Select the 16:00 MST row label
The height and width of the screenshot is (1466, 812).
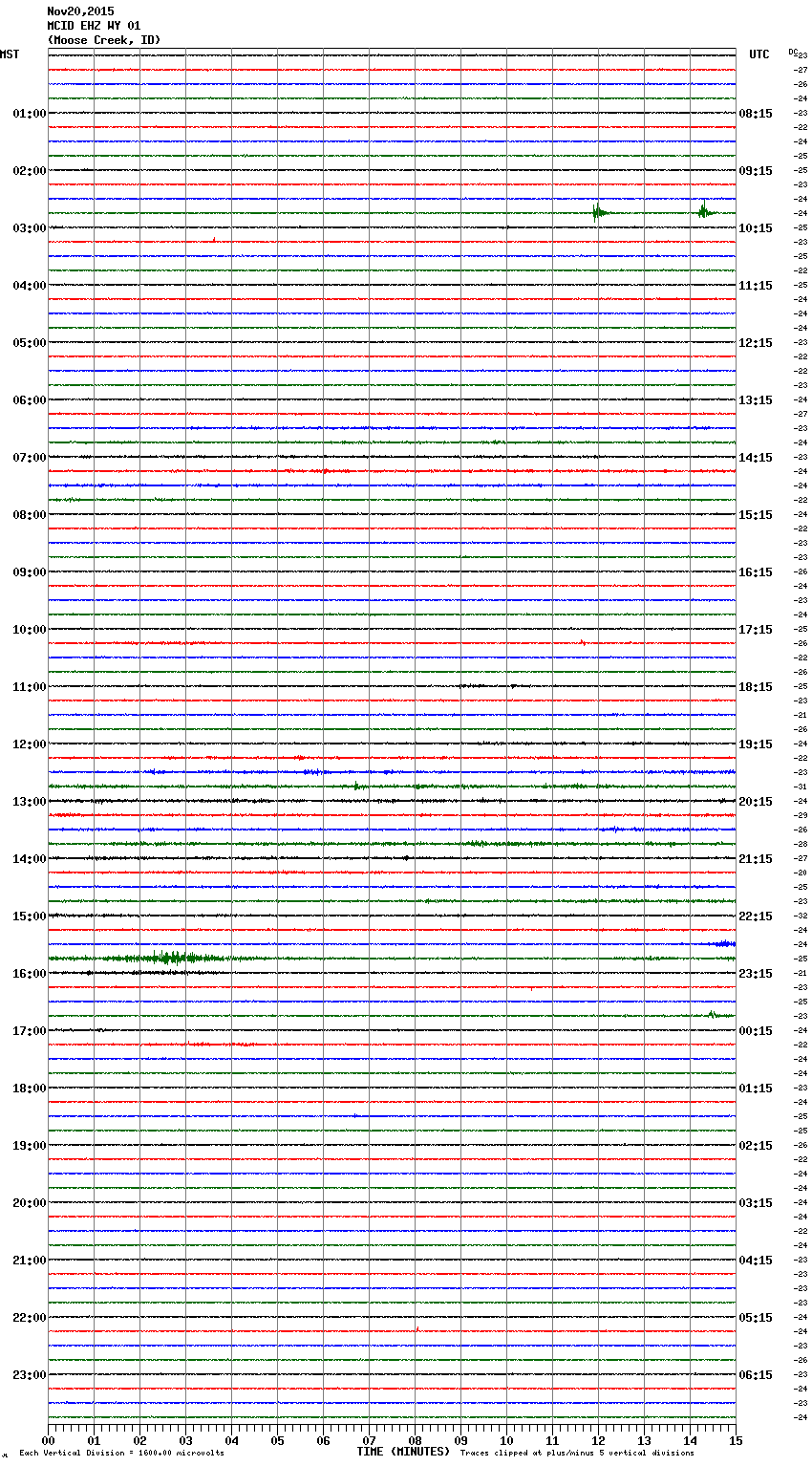coord(30,974)
